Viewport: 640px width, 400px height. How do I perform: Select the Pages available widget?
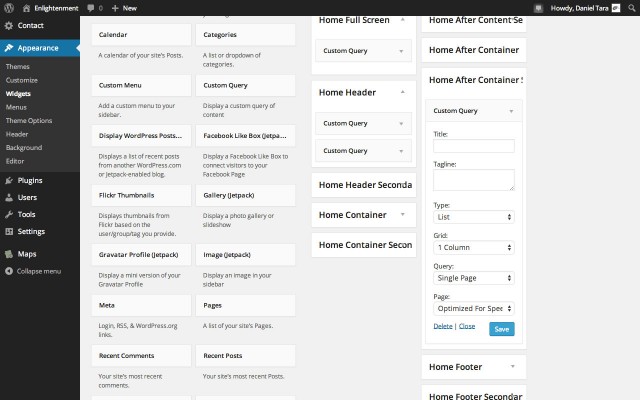(245, 305)
